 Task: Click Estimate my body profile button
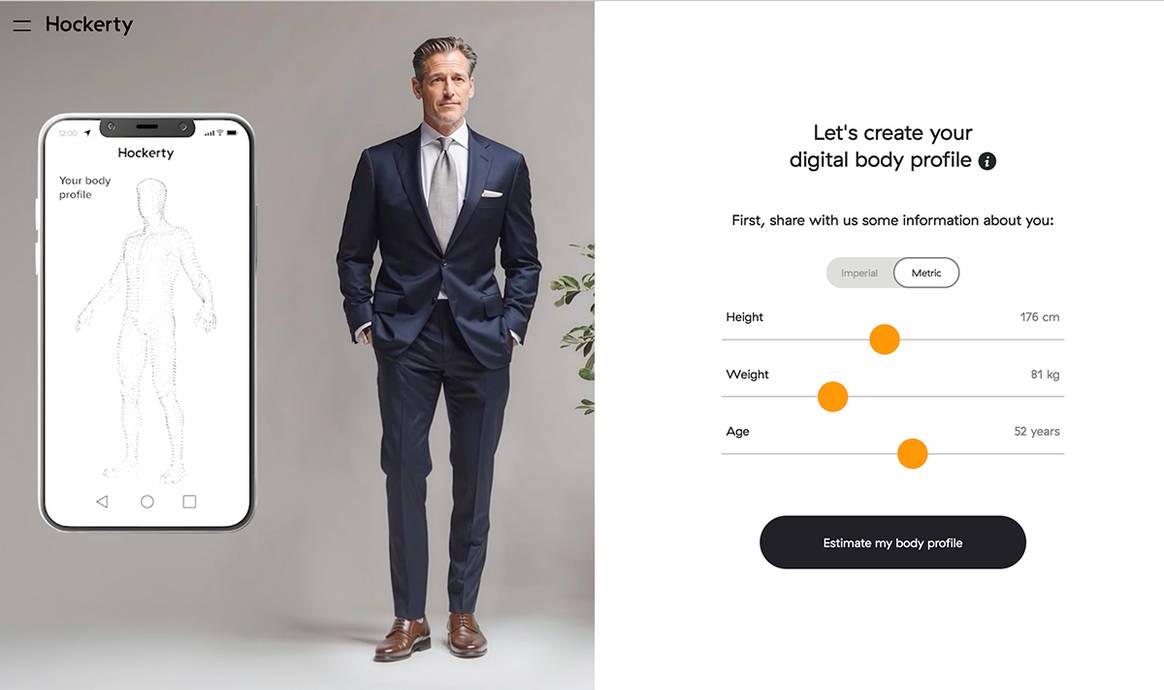click(x=892, y=543)
